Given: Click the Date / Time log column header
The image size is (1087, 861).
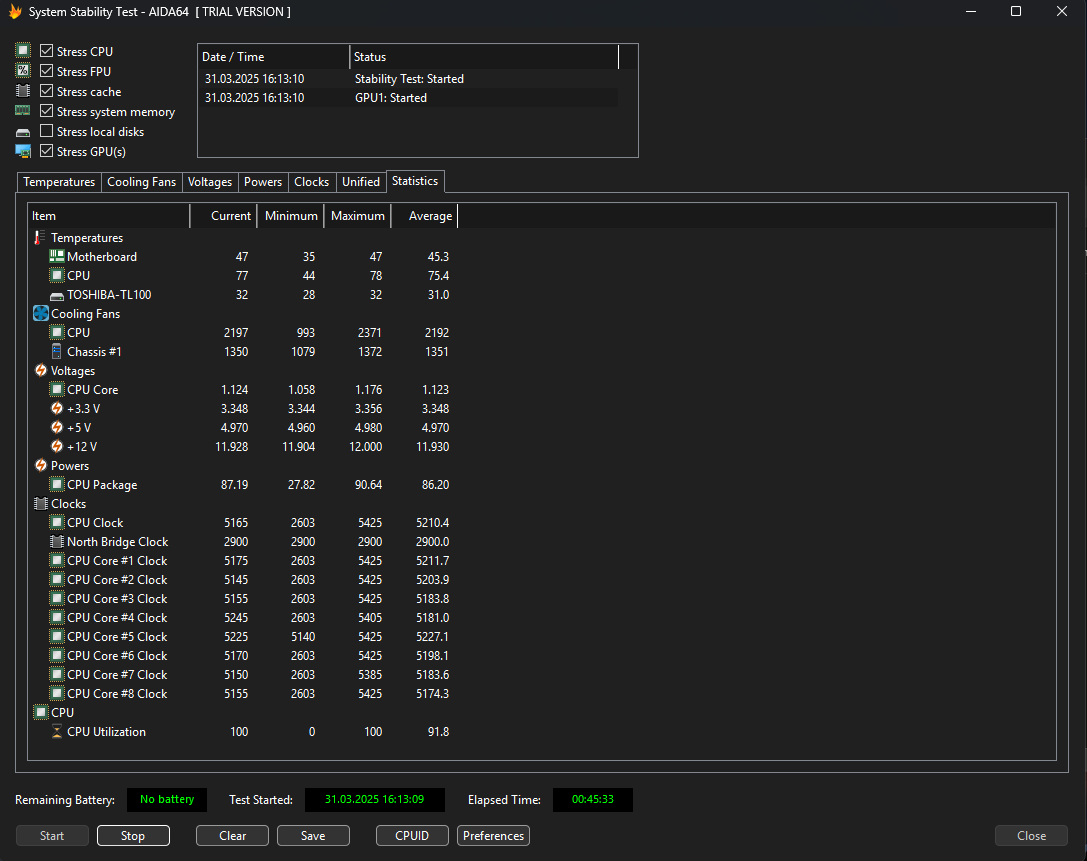Looking at the screenshot, I should tap(274, 57).
